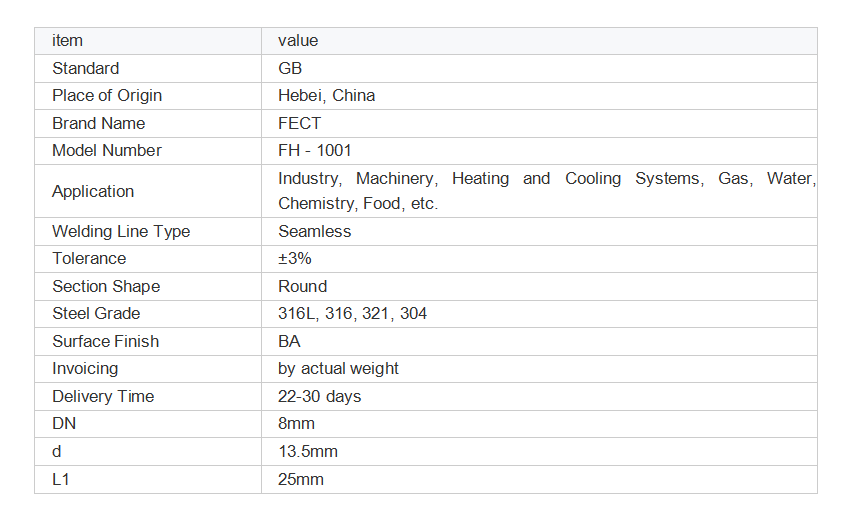842x524 pixels.
Task: Select the Section Shape label
Action: [x=106, y=286]
